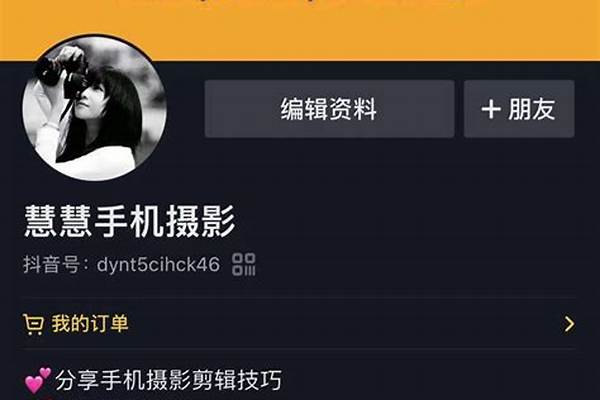
Task: Select the username 慧慧手机摄影
Action: coord(129,221)
